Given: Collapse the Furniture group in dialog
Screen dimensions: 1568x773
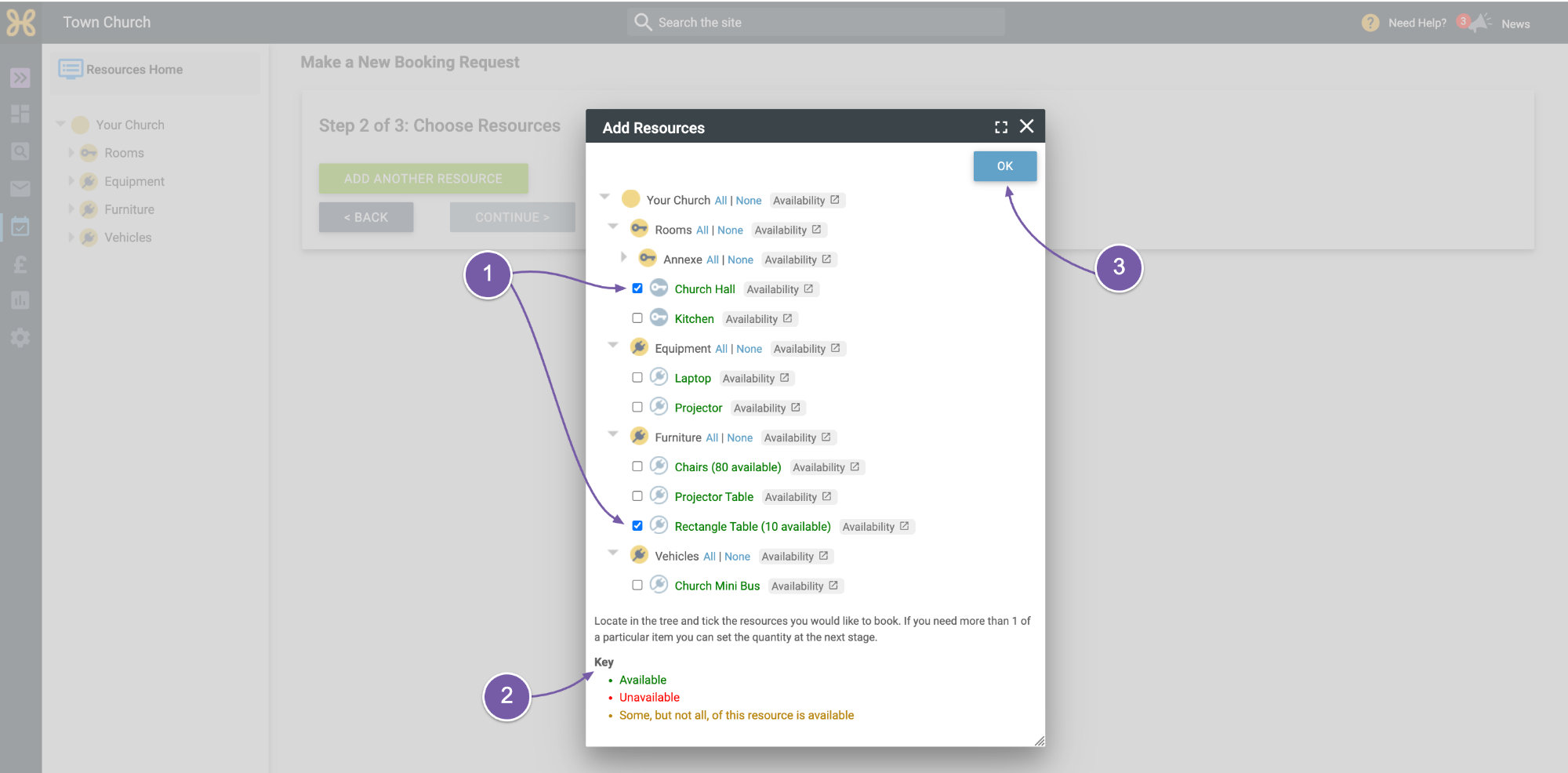Looking at the screenshot, I should pyautogui.click(x=613, y=434).
